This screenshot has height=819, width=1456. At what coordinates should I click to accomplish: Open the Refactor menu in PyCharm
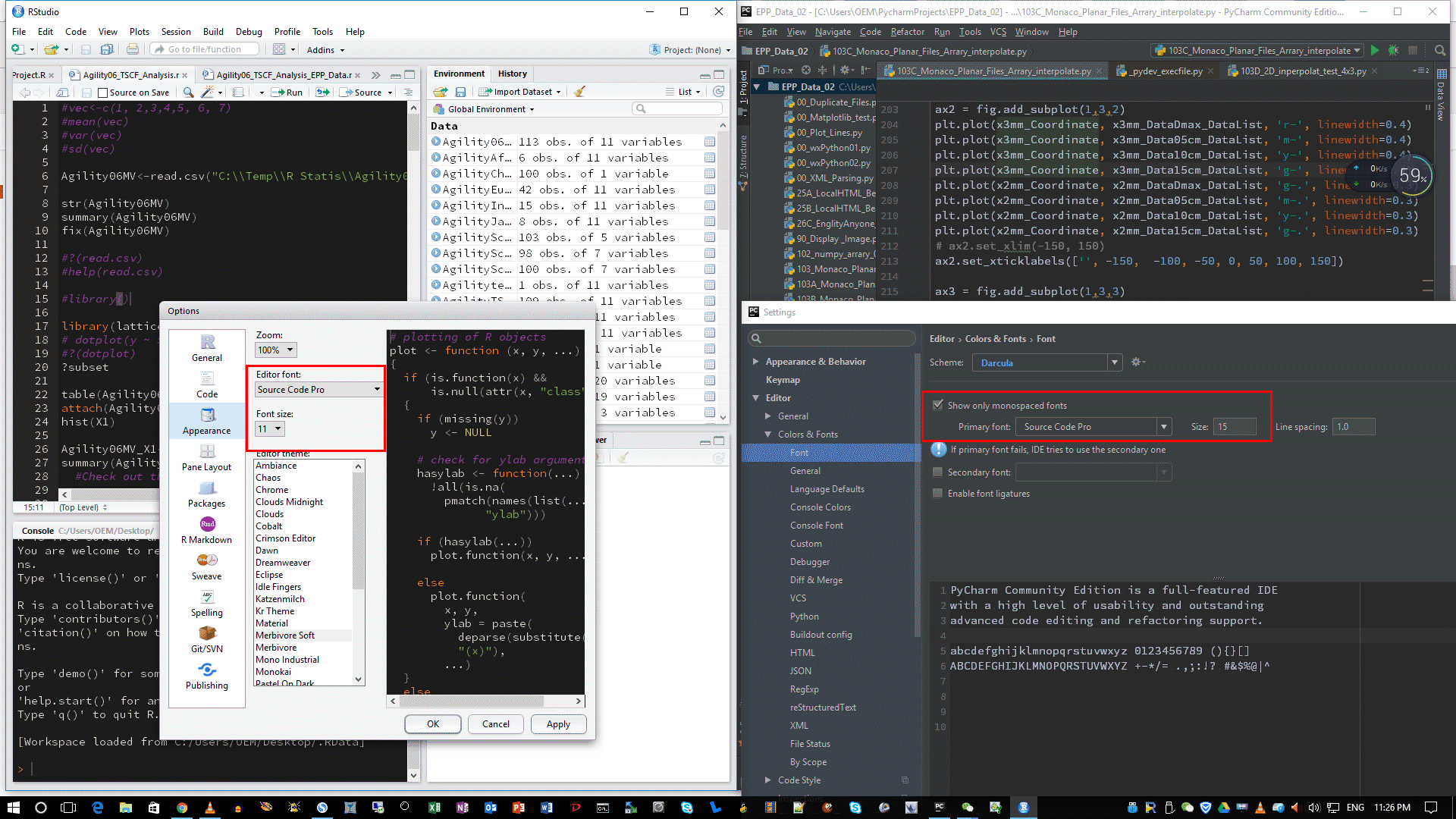(x=907, y=32)
